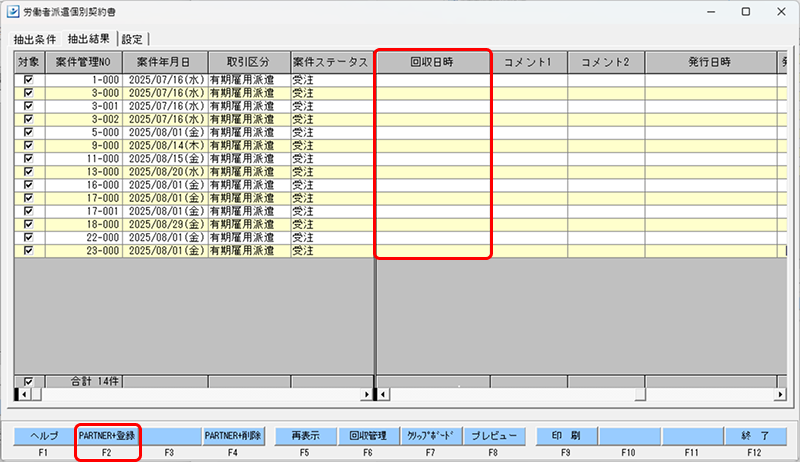Maximize the 労働者派遣個別契約書 window
Image resolution: width=800 pixels, height=462 pixels.
coord(746,11)
